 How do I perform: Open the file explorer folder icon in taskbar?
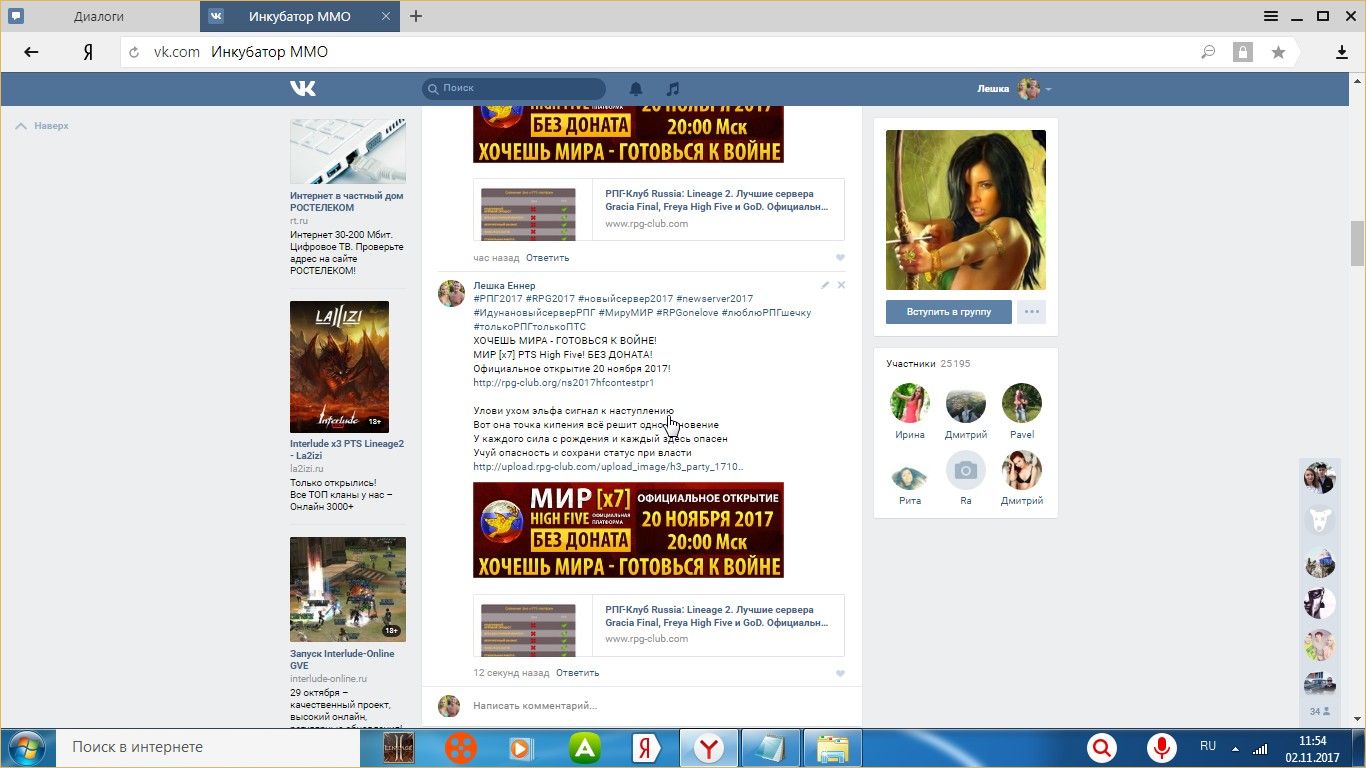coord(832,748)
